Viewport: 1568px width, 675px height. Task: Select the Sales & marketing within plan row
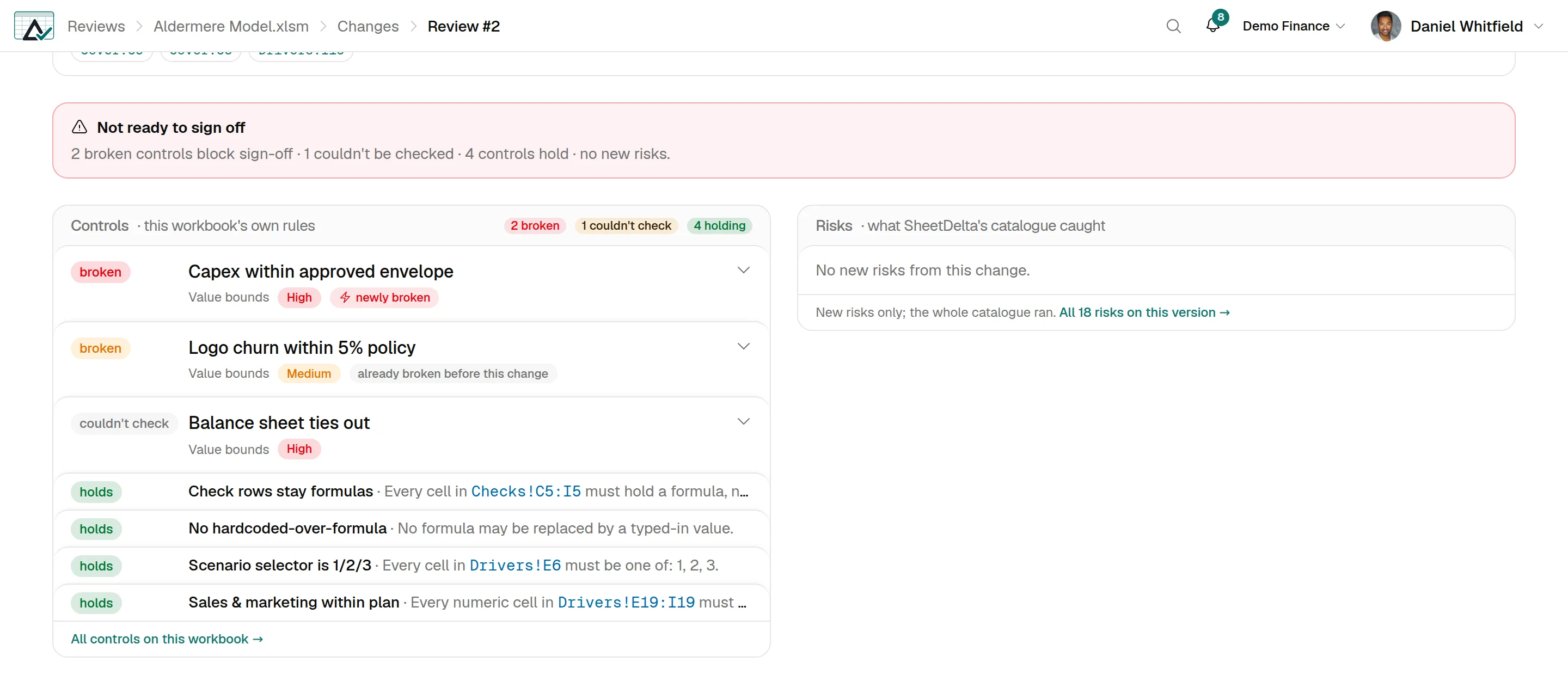pyautogui.click(x=412, y=603)
